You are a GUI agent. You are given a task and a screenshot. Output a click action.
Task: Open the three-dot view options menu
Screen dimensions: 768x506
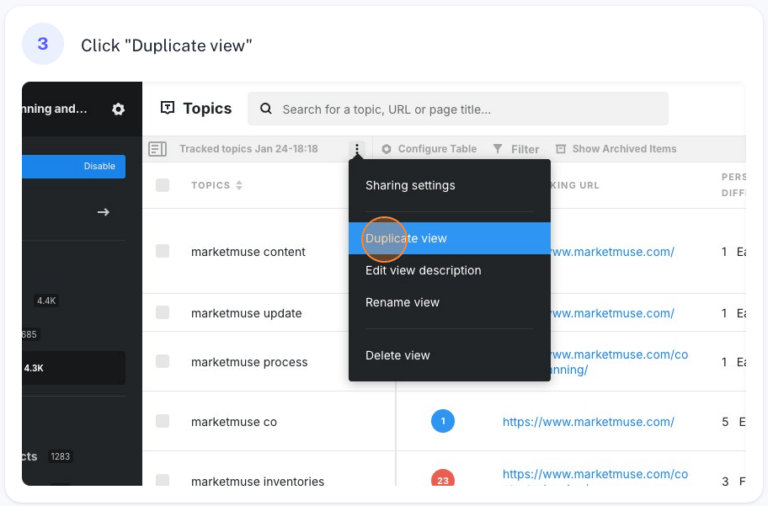[x=357, y=148]
